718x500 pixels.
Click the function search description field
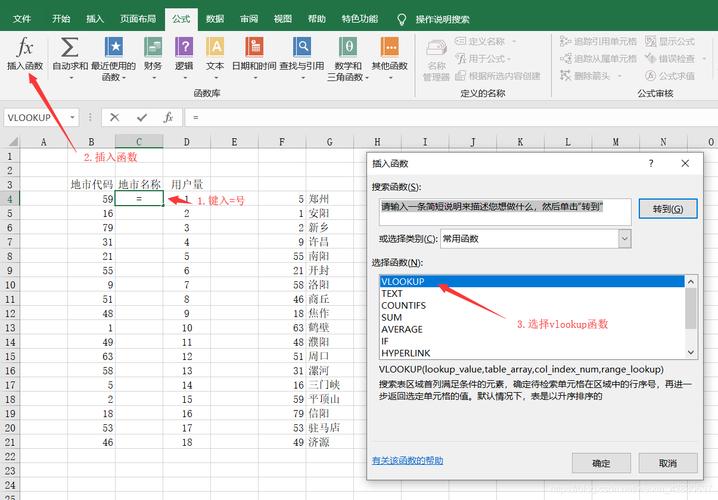(x=505, y=212)
